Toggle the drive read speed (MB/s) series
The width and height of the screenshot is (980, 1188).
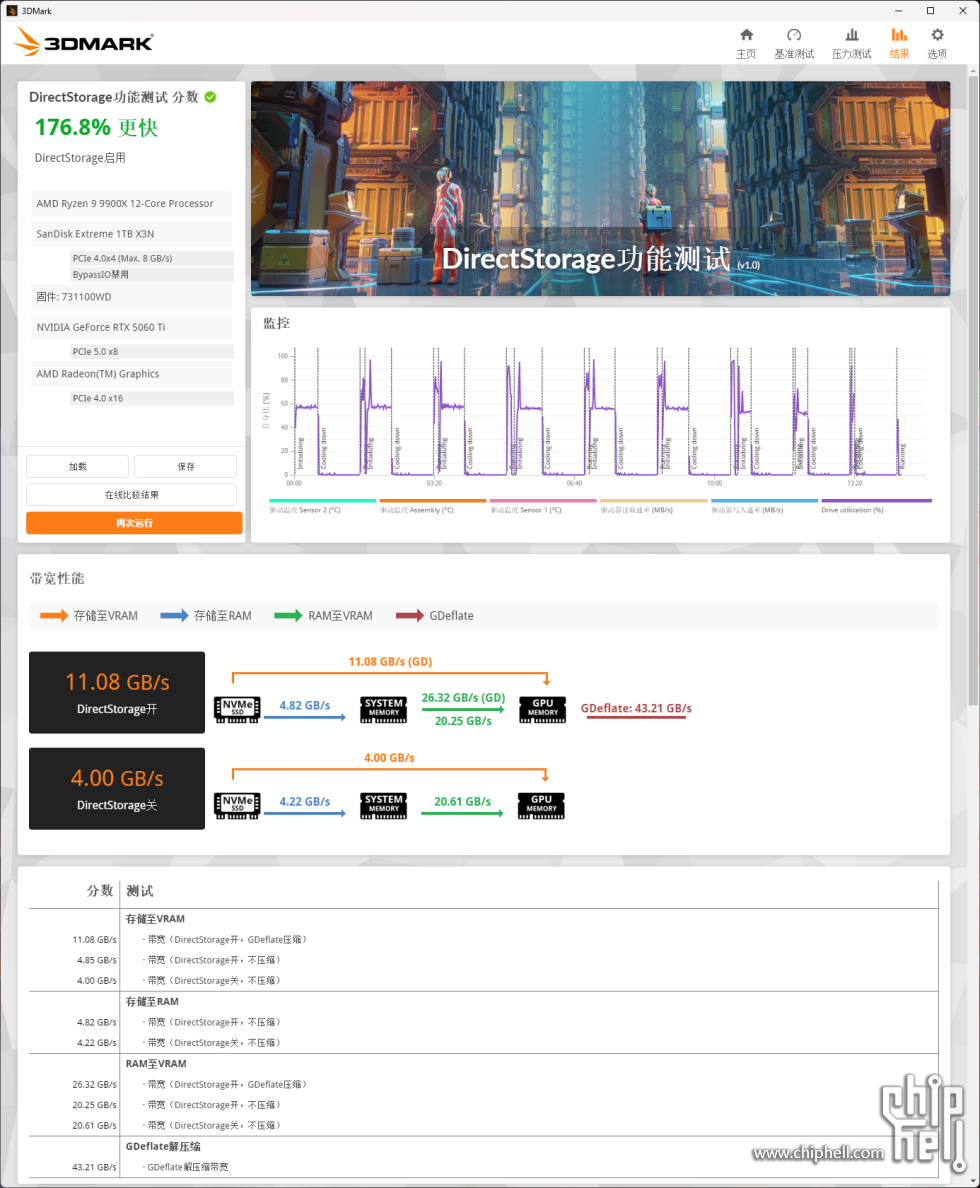pos(653,506)
